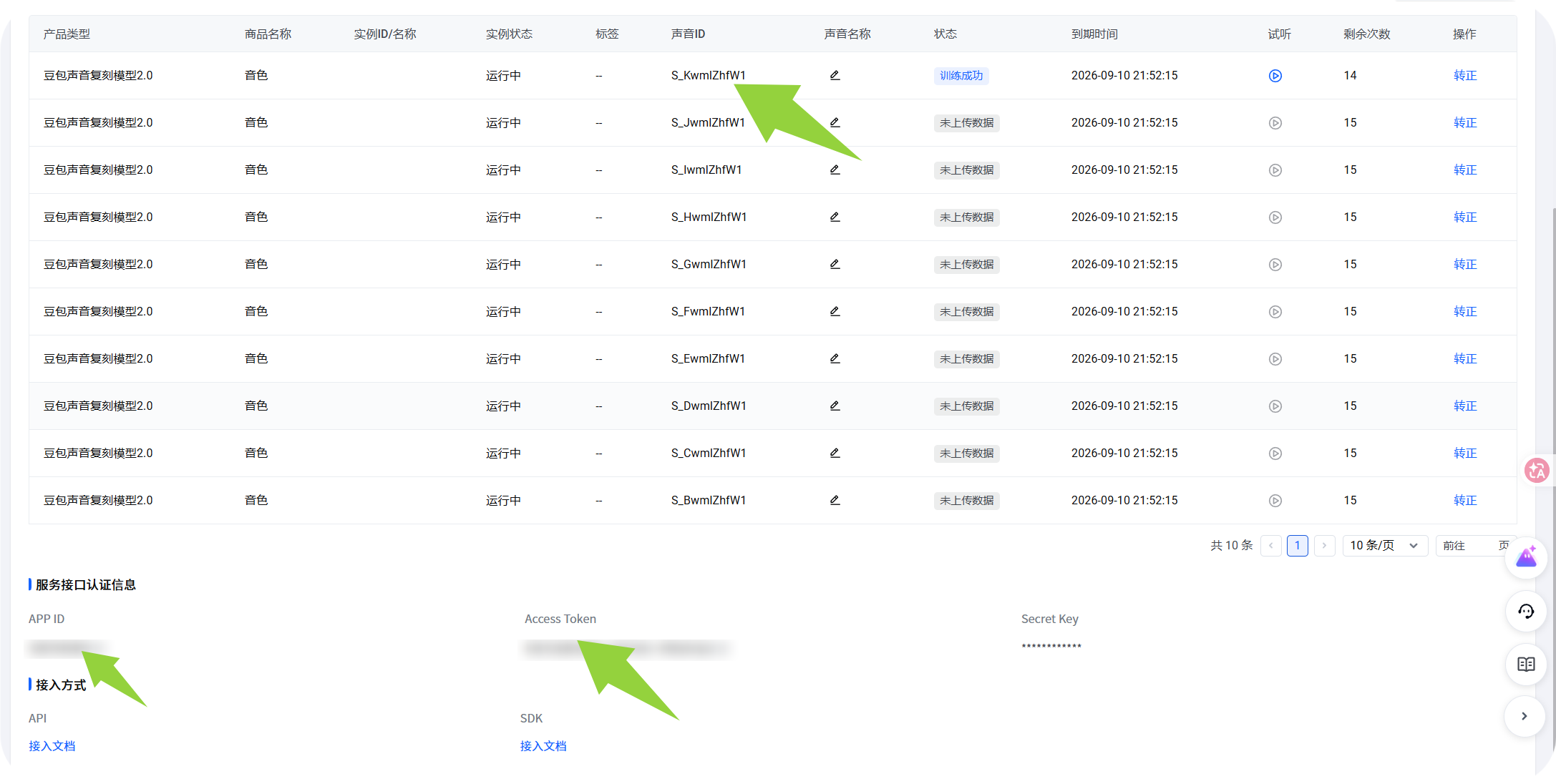Play audition for S_BwmlZhfW1 voice
Image resolution: width=1556 pixels, height=784 pixels.
(x=1275, y=501)
